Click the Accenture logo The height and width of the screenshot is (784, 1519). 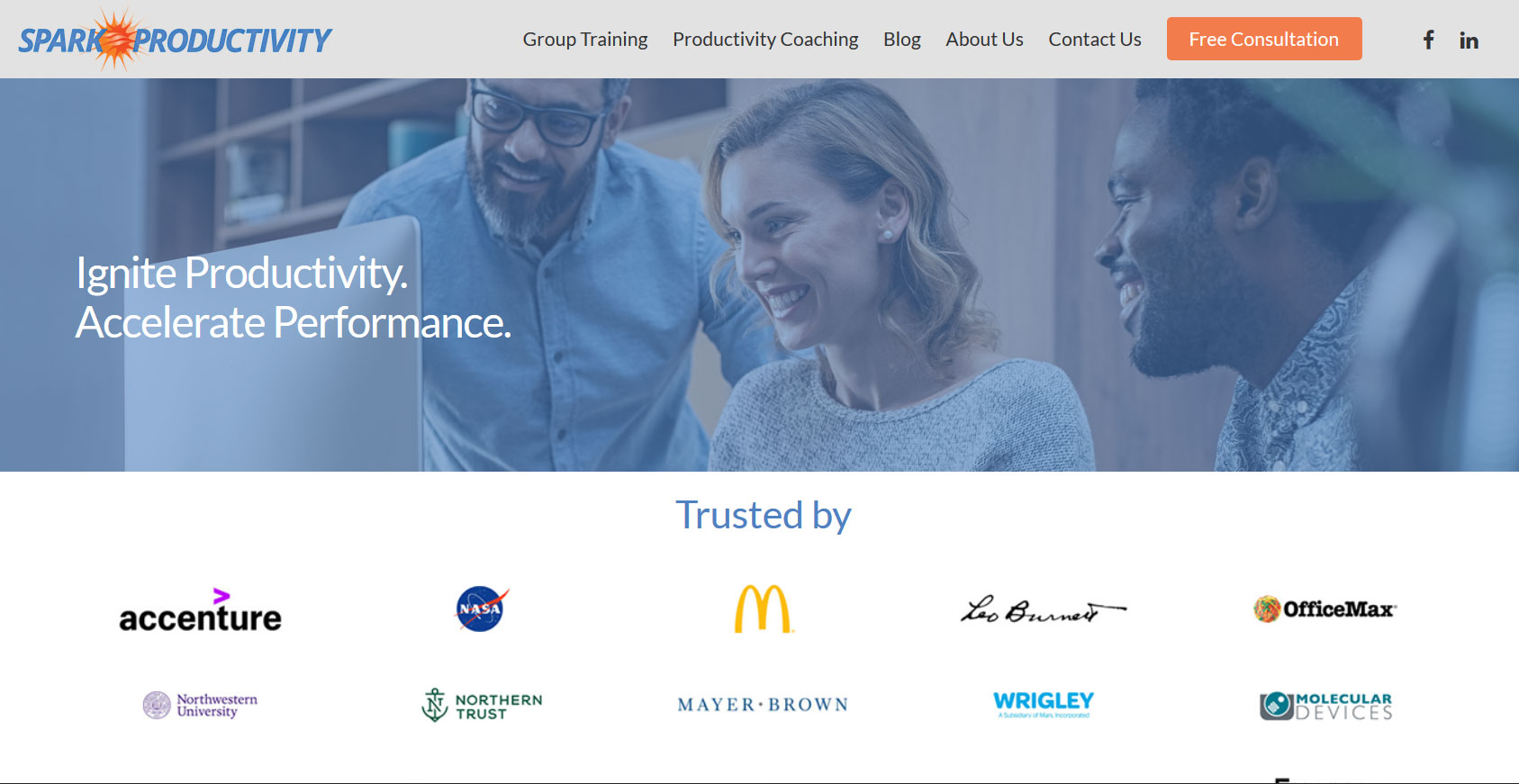(200, 609)
